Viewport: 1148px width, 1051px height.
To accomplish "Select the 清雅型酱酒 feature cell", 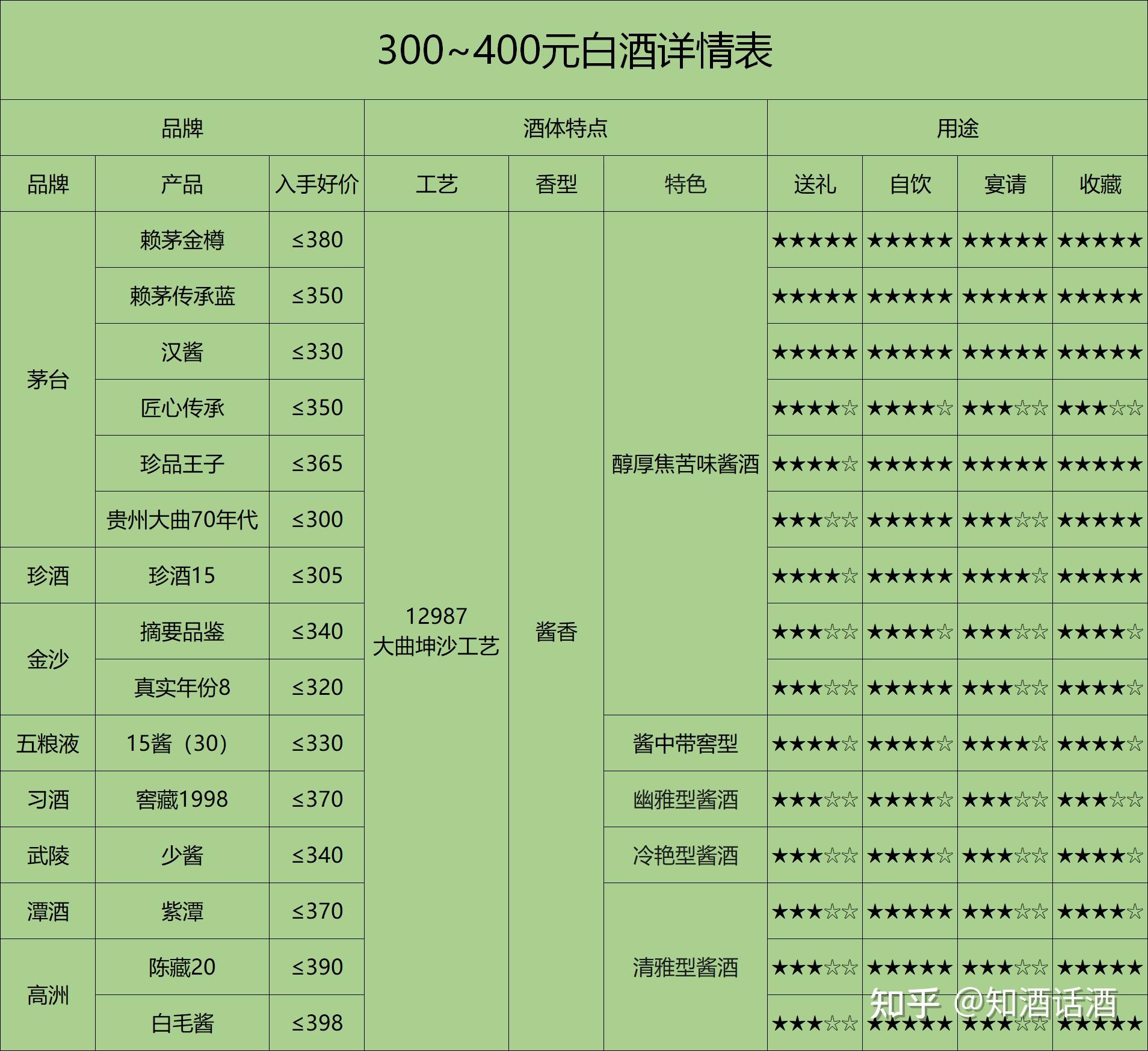I will [685, 967].
